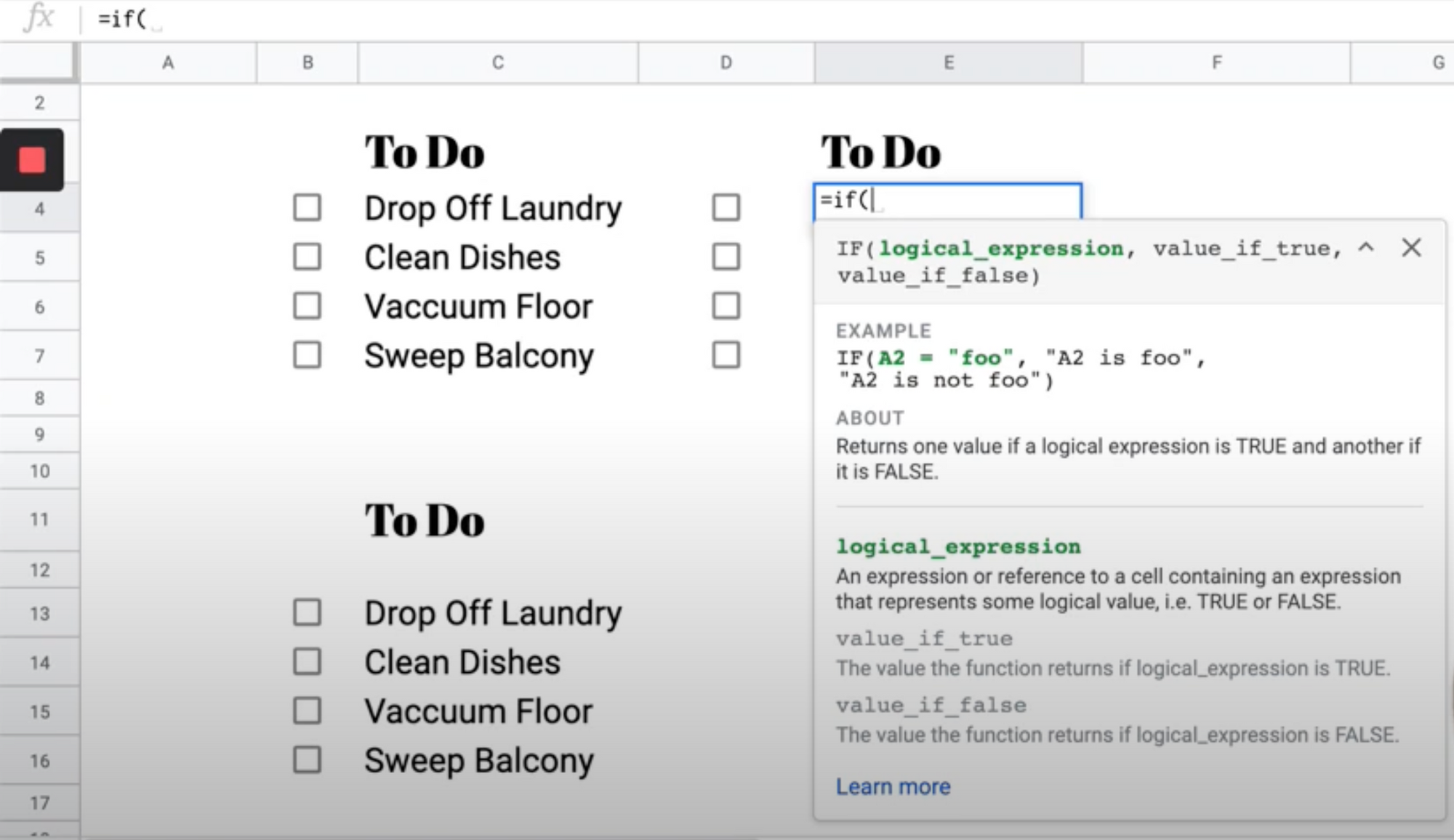The width and height of the screenshot is (1454, 840).
Task: Collapse the IF function help details
Action: click(1366, 248)
